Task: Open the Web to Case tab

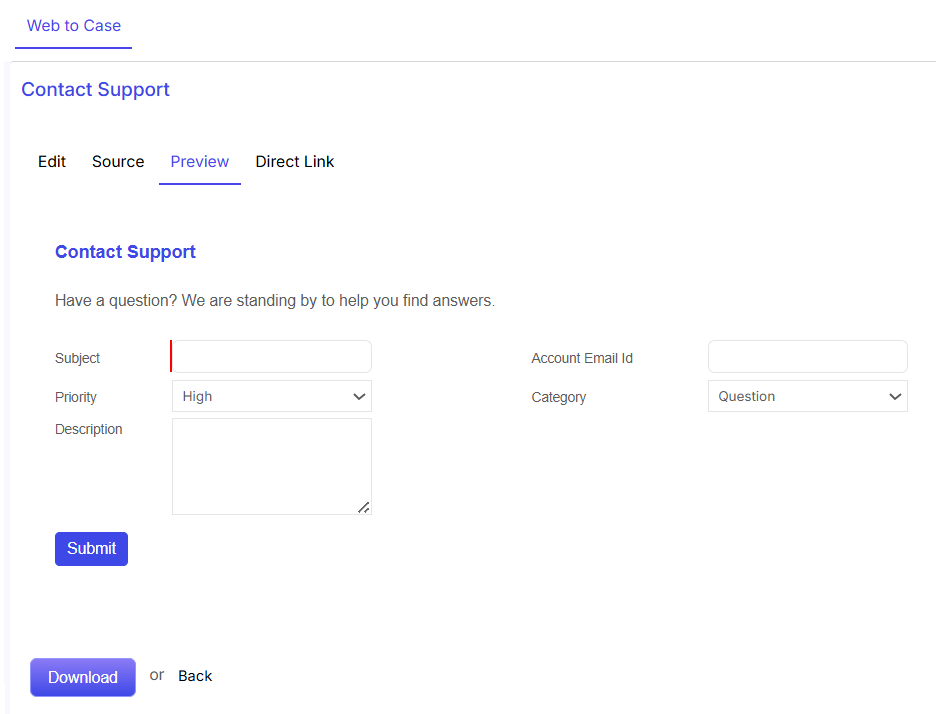Action: click(x=73, y=26)
